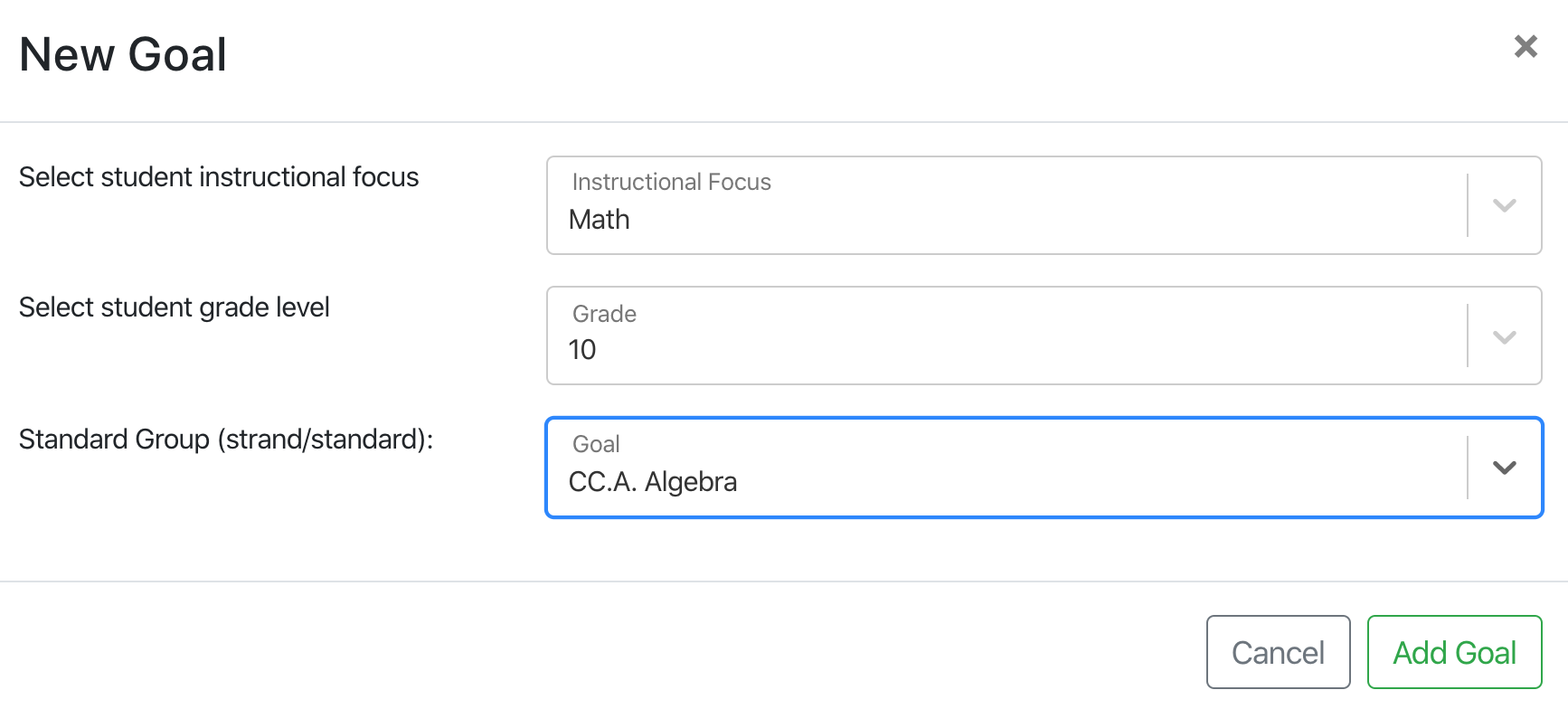Open the Goal standard group dropdown
This screenshot has height=709, width=1568.
point(1004,468)
